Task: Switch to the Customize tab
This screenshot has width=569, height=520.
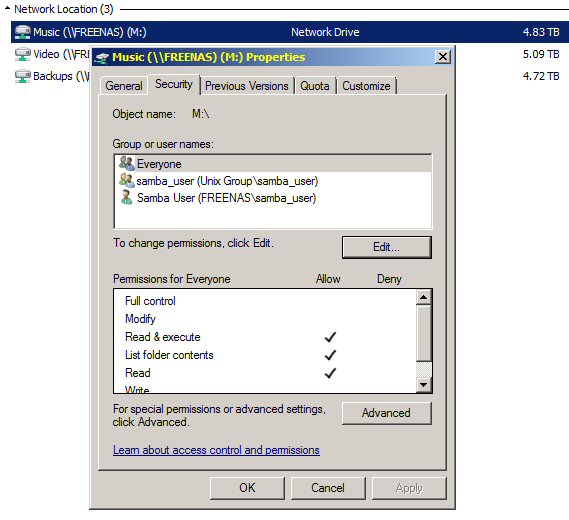Action: click(x=367, y=86)
